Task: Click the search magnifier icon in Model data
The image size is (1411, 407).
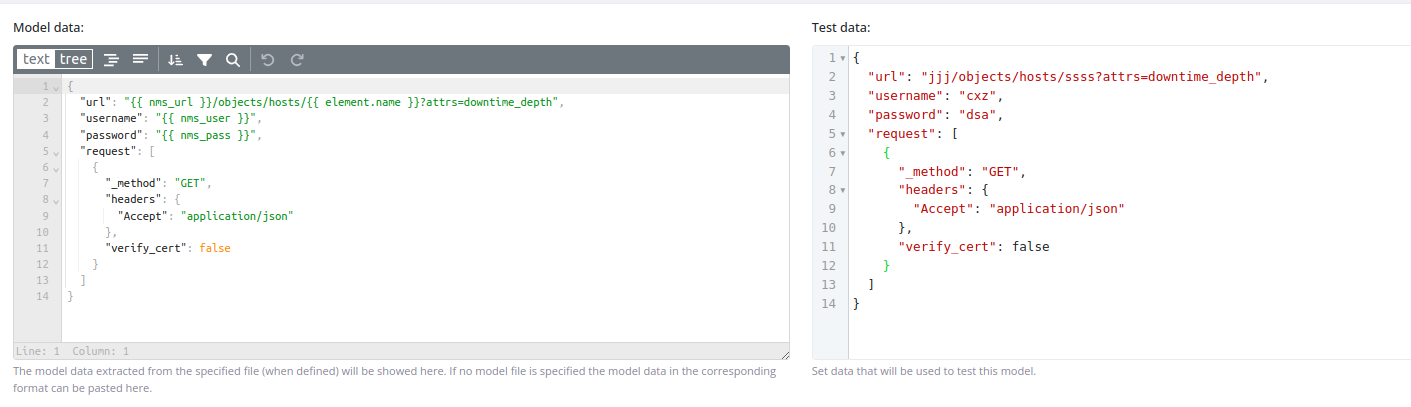Action: point(232,60)
